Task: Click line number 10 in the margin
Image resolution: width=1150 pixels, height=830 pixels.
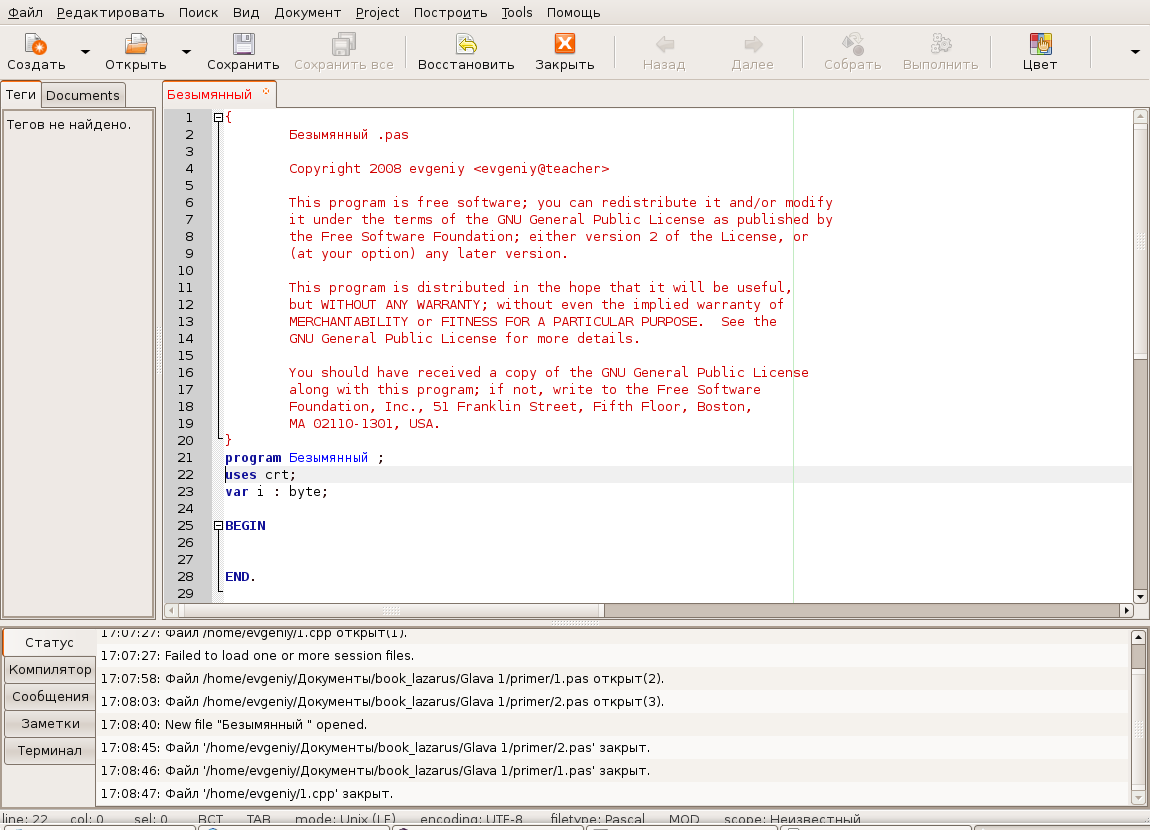Action: (x=186, y=271)
